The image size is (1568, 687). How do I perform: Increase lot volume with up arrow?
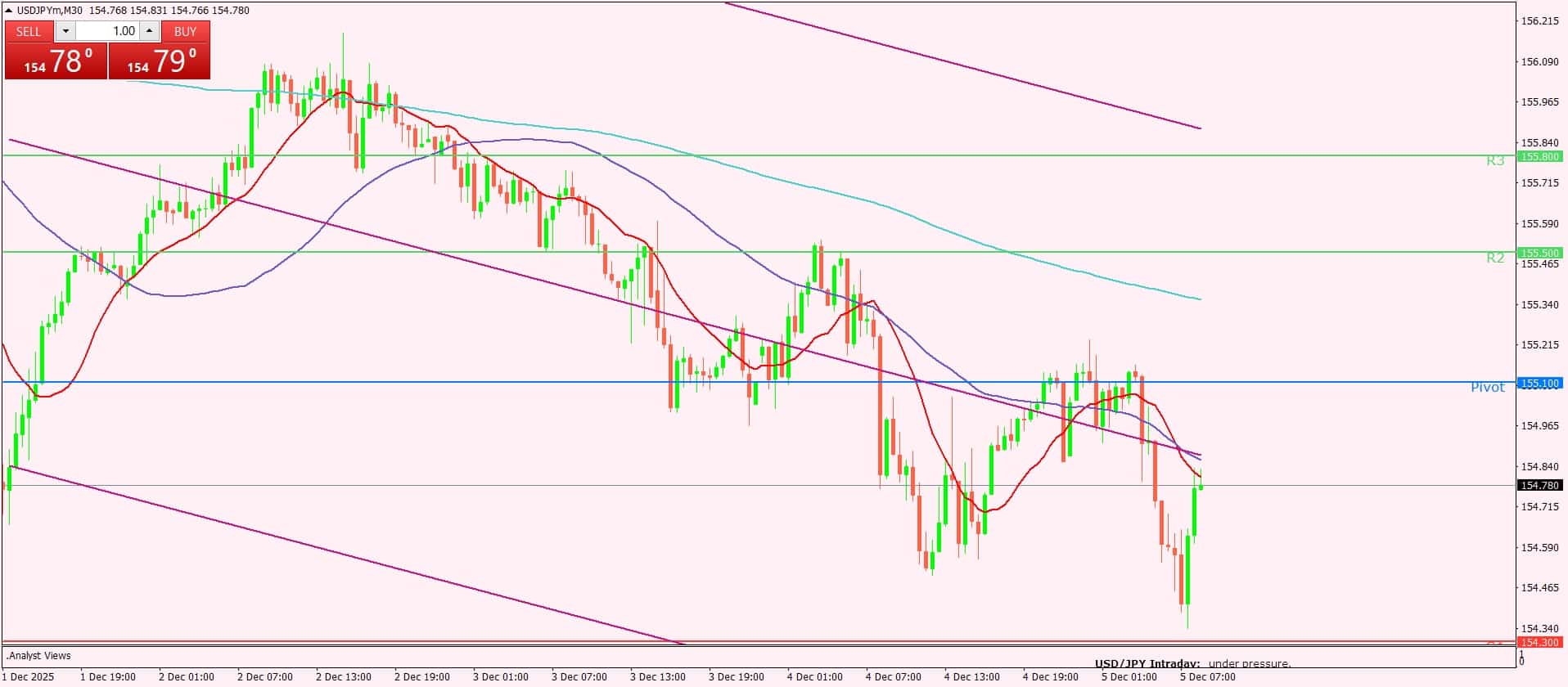(x=149, y=31)
